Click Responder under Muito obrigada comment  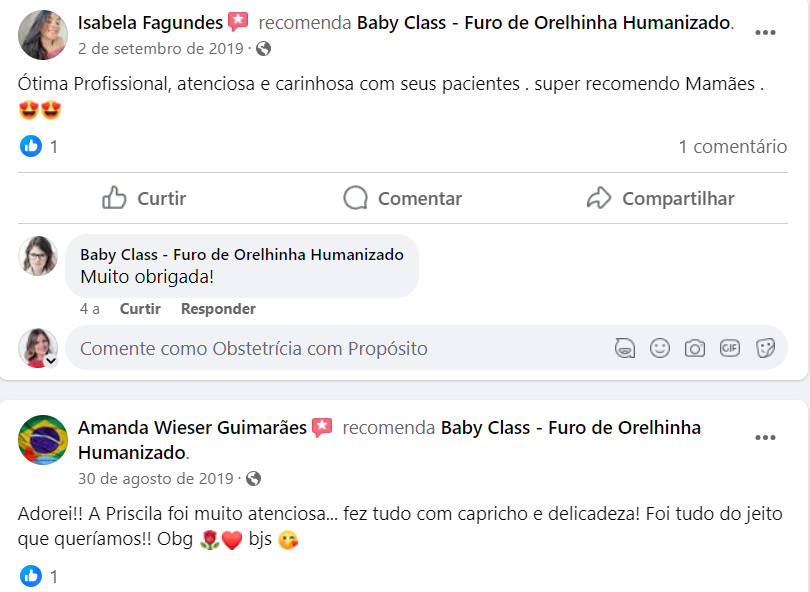pyautogui.click(x=218, y=309)
